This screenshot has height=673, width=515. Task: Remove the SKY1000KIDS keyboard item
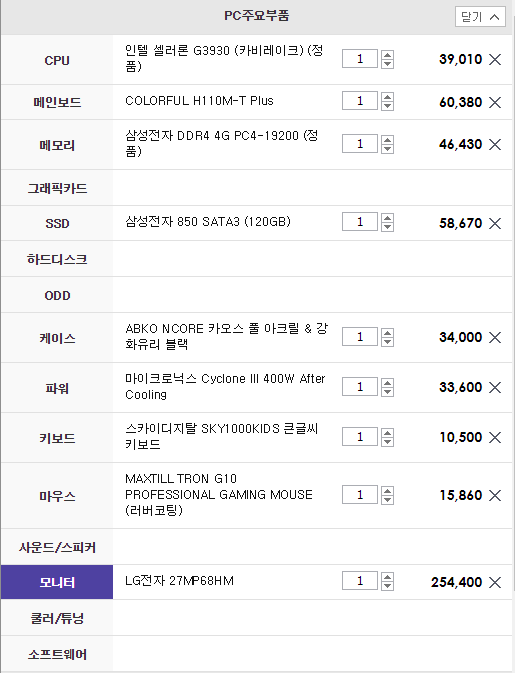click(x=495, y=437)
